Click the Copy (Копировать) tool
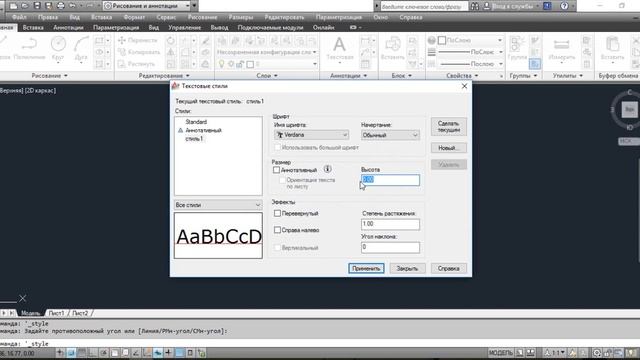Image resolution: width=640 pixels, height=360 pixels. click(x=139, y=52)
